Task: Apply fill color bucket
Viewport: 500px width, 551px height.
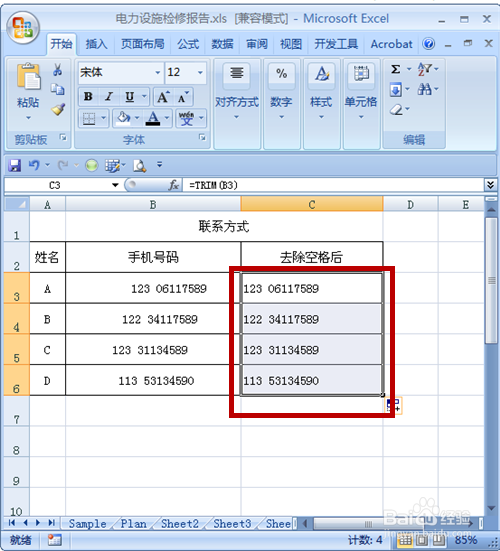Action: (123, 118)
